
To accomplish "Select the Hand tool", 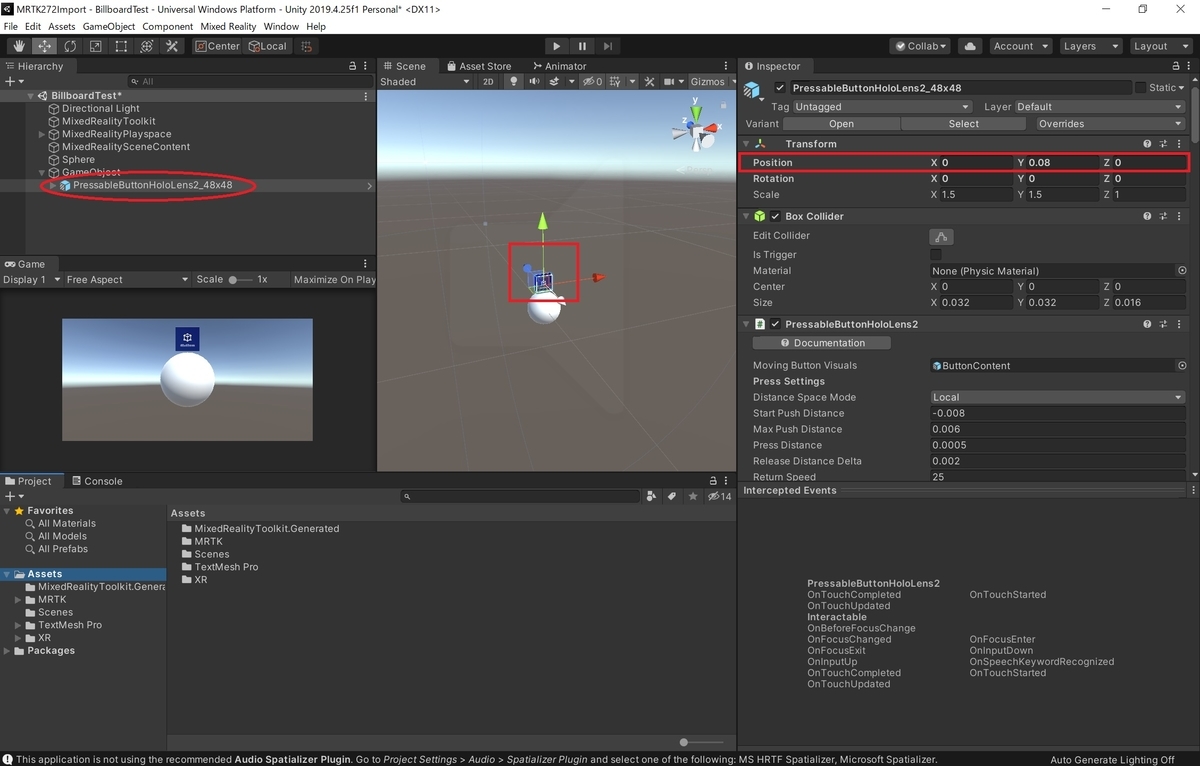I will point(19,46).
